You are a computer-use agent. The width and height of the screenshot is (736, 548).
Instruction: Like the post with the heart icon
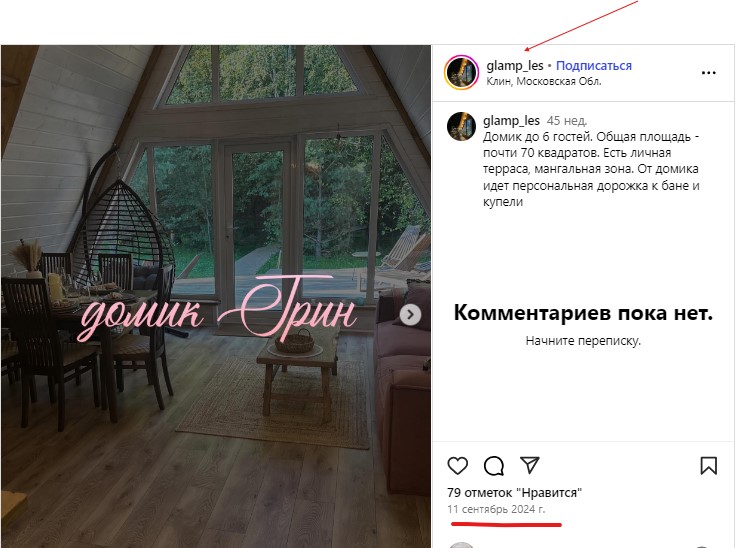[x=458, y=466]
